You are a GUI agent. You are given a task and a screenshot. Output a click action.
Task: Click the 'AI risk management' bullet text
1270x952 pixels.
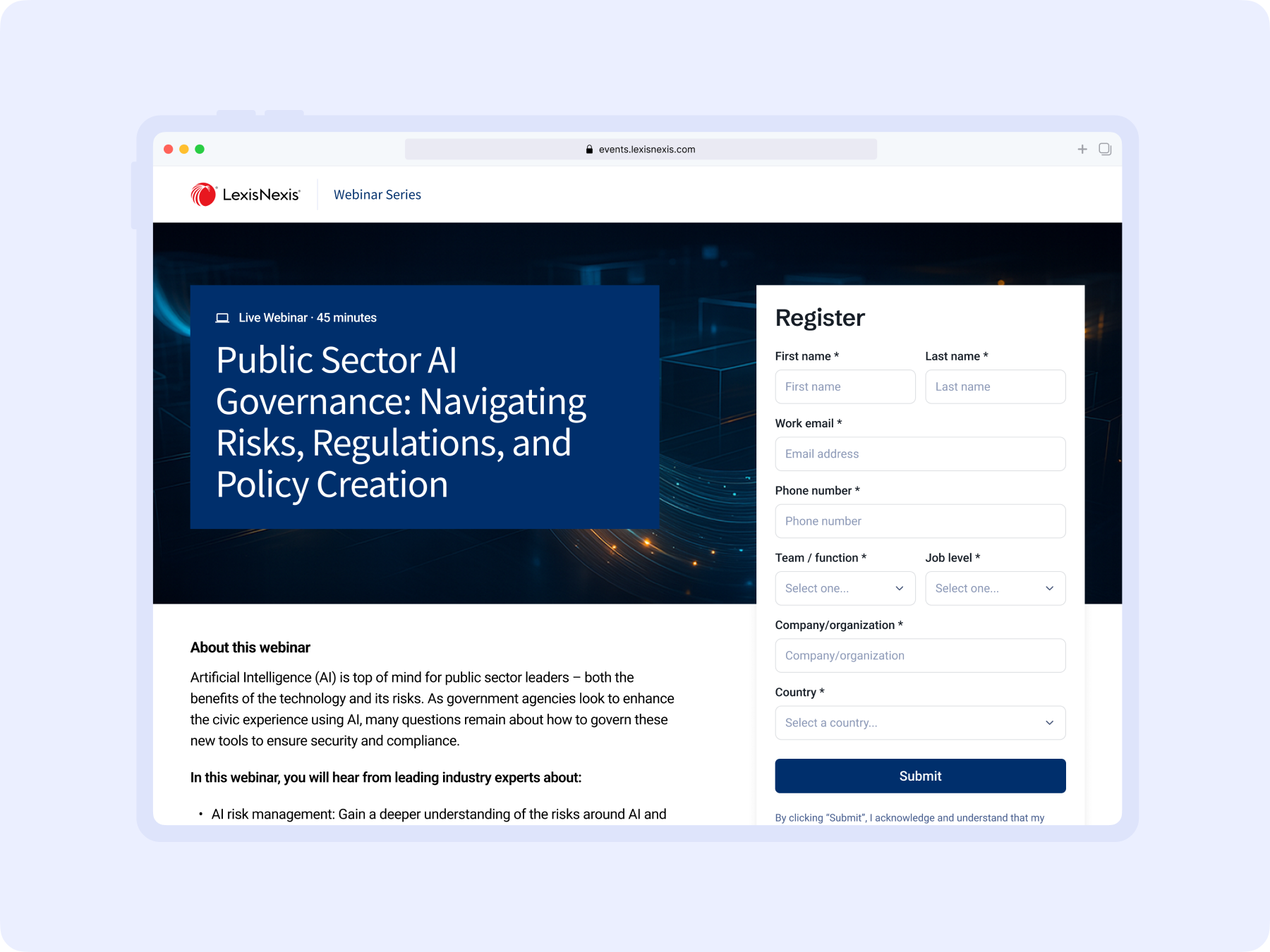tap(439, 814)
